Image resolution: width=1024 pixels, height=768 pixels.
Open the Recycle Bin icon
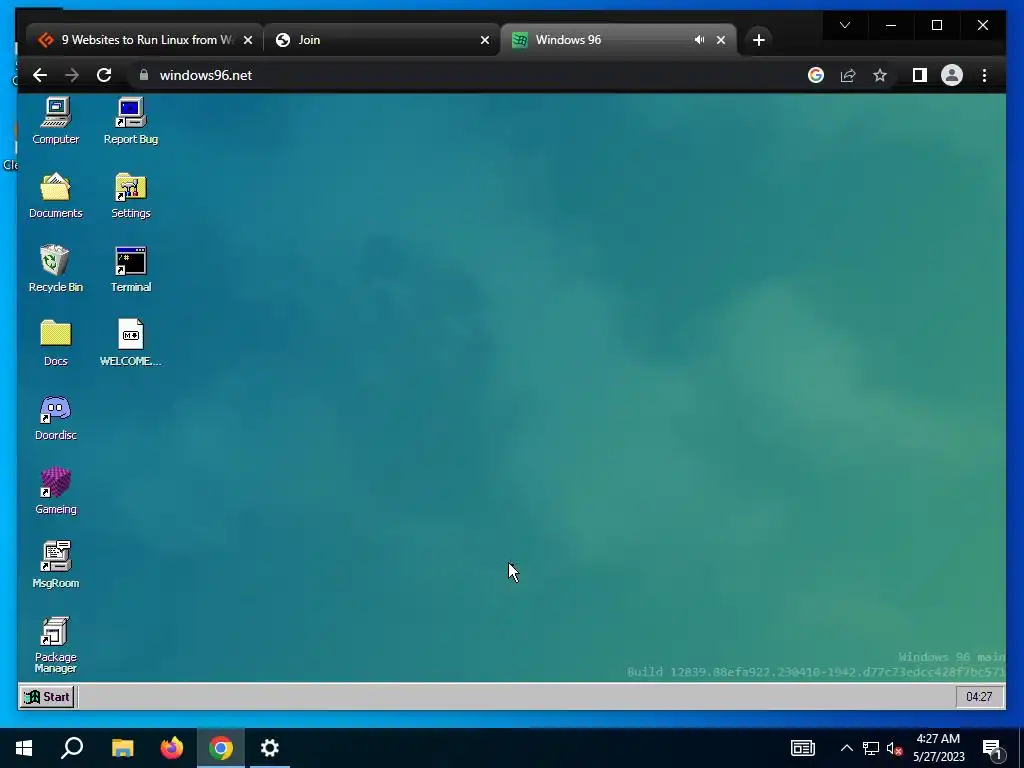coord(56,268)
